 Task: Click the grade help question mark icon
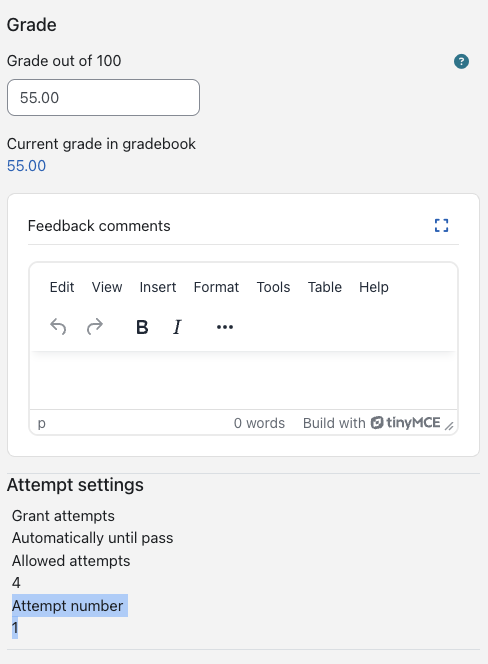coord(461,61)
